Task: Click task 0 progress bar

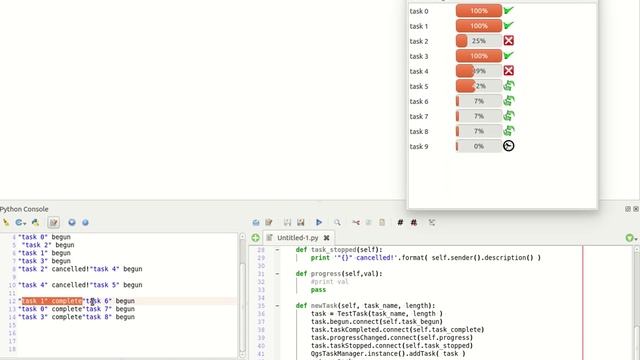Action: tap(479, 11)
